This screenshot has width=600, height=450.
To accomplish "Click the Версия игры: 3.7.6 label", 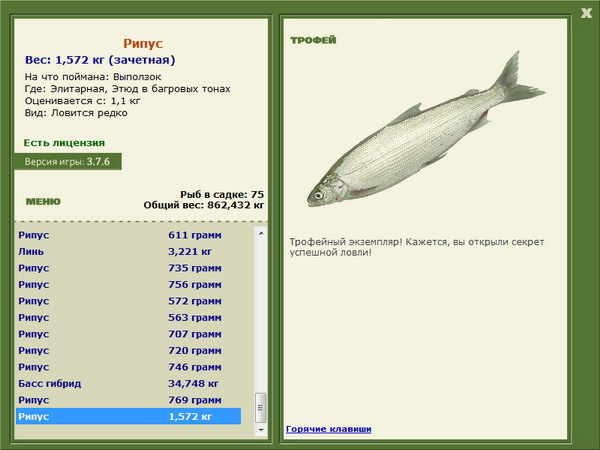I will tap(68, 161).
